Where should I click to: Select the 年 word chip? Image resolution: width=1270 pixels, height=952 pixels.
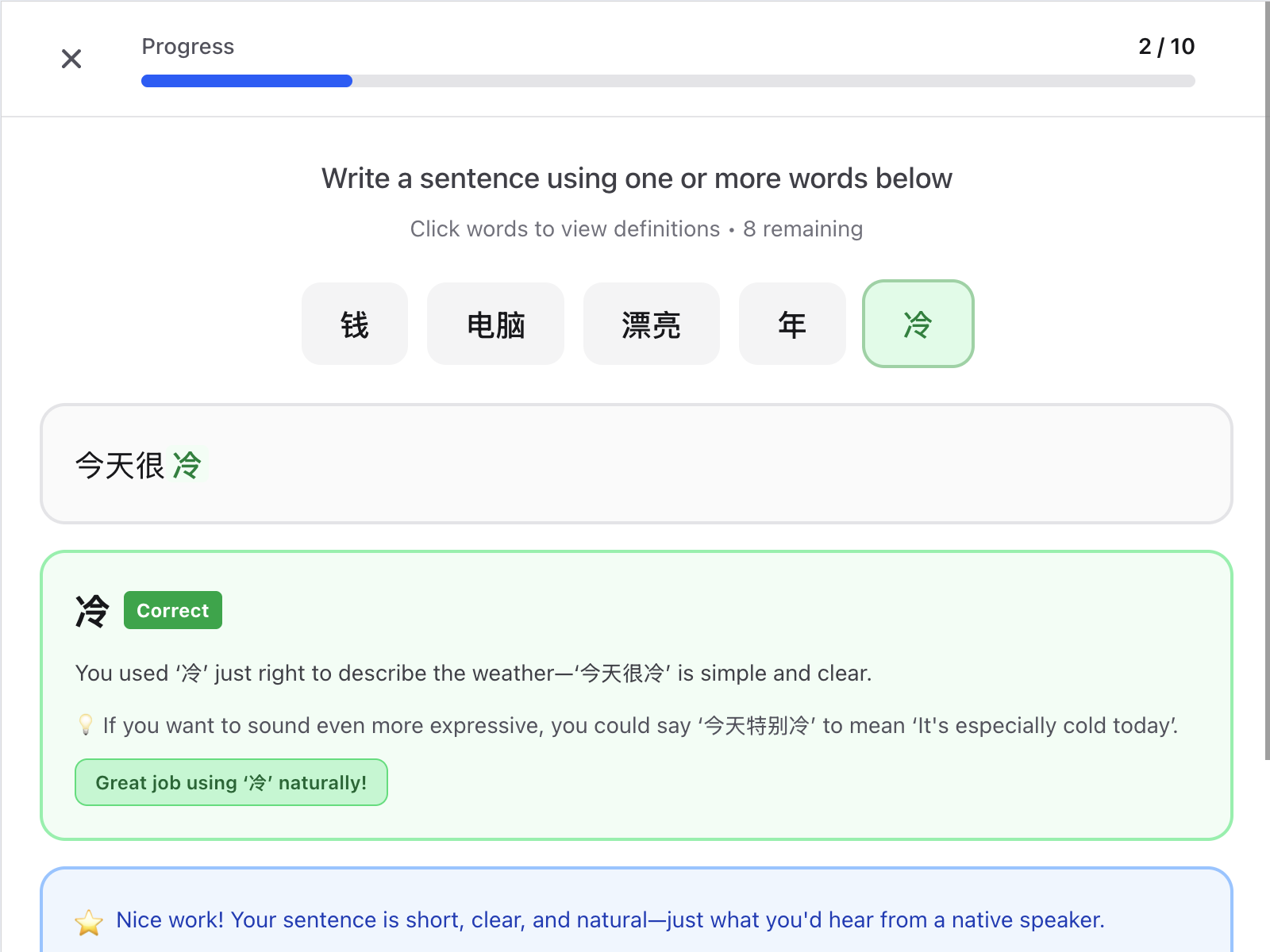[792, 324]
